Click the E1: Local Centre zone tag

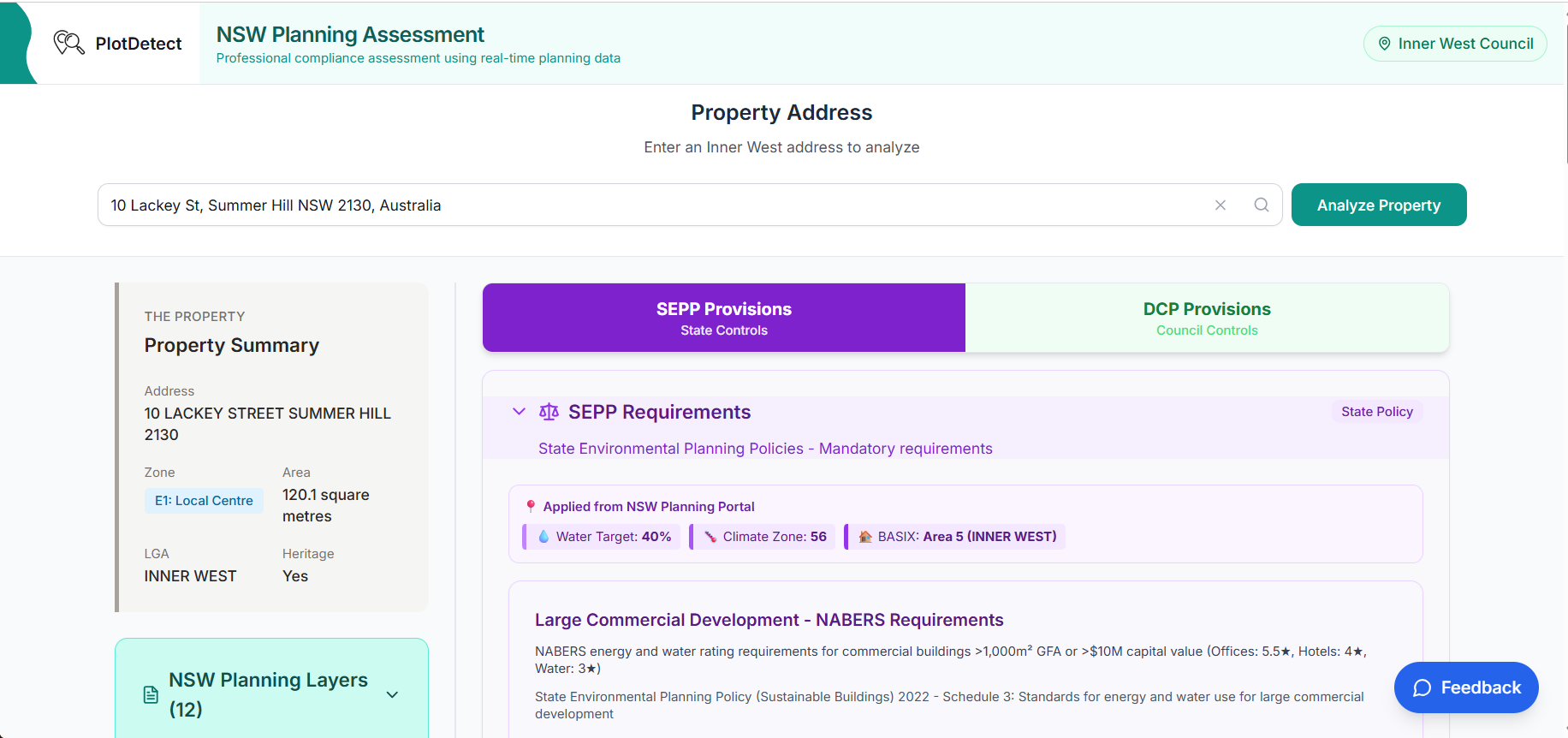(x=204, y=501)
